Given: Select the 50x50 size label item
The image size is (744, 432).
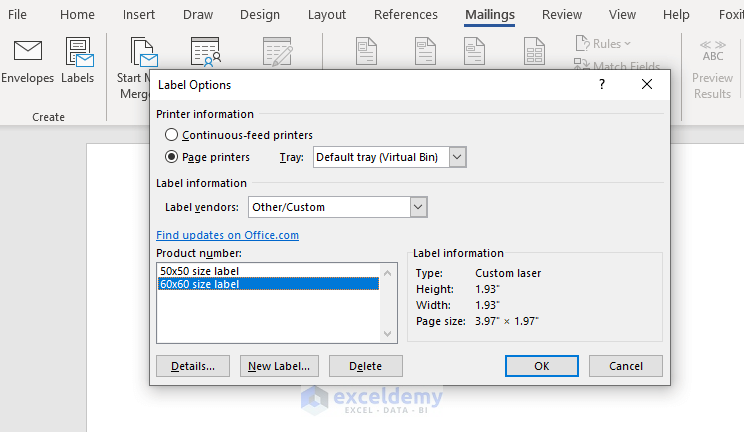Looking at the screenshot, I should [x=200, y=271].
